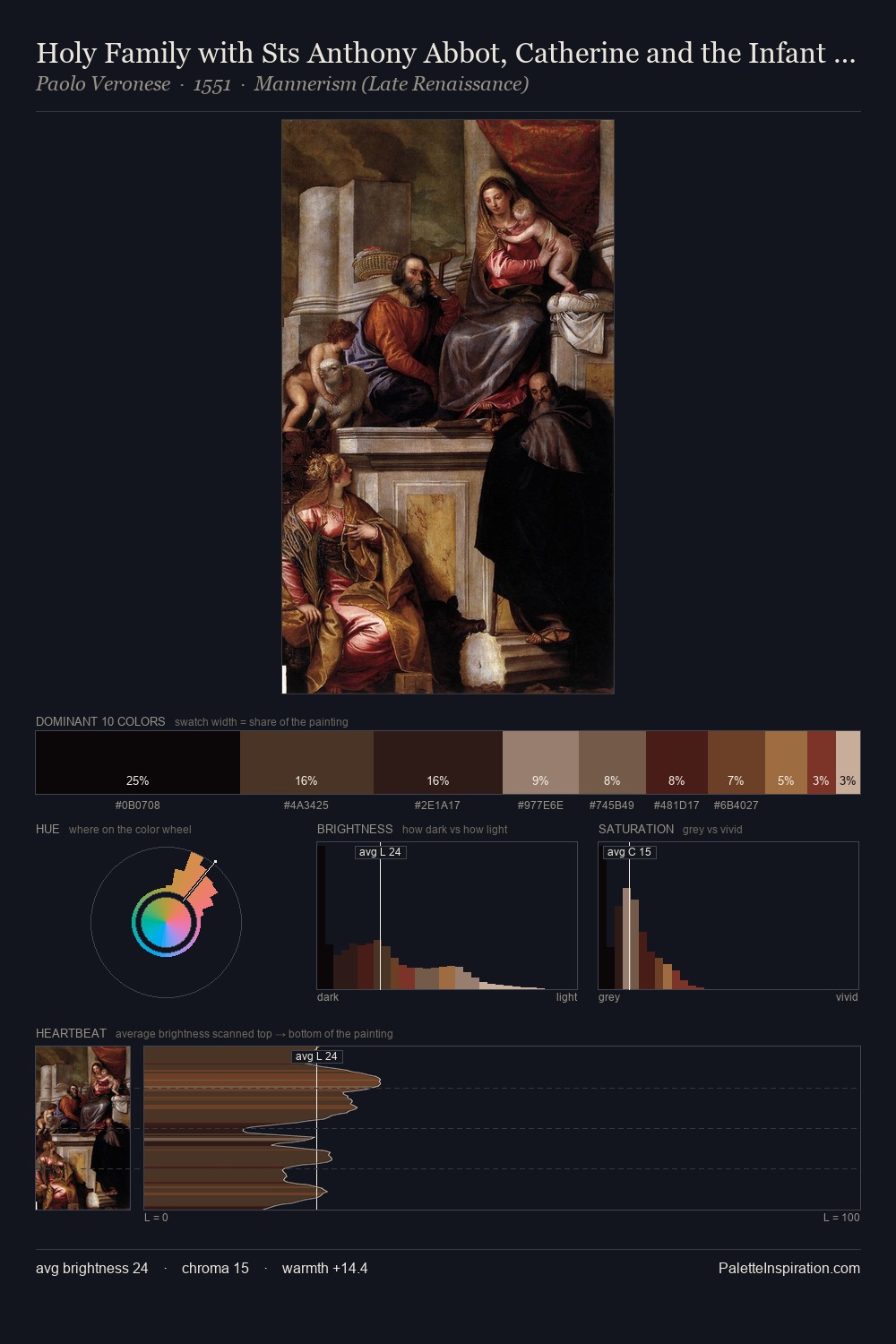
Task: Choose the 8% maroon swatch #481D17
Action: 676,762
